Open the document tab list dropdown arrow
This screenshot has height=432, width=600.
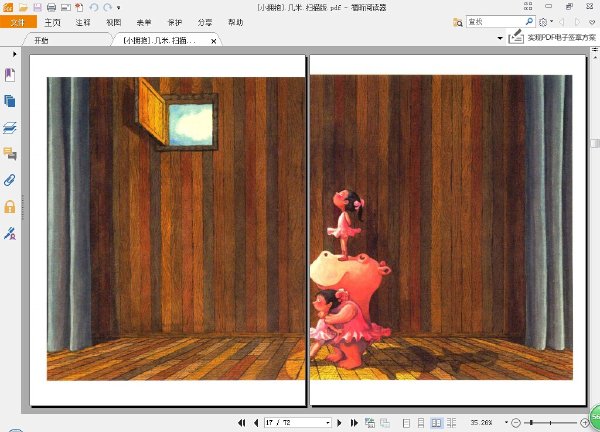click(500, 38)
